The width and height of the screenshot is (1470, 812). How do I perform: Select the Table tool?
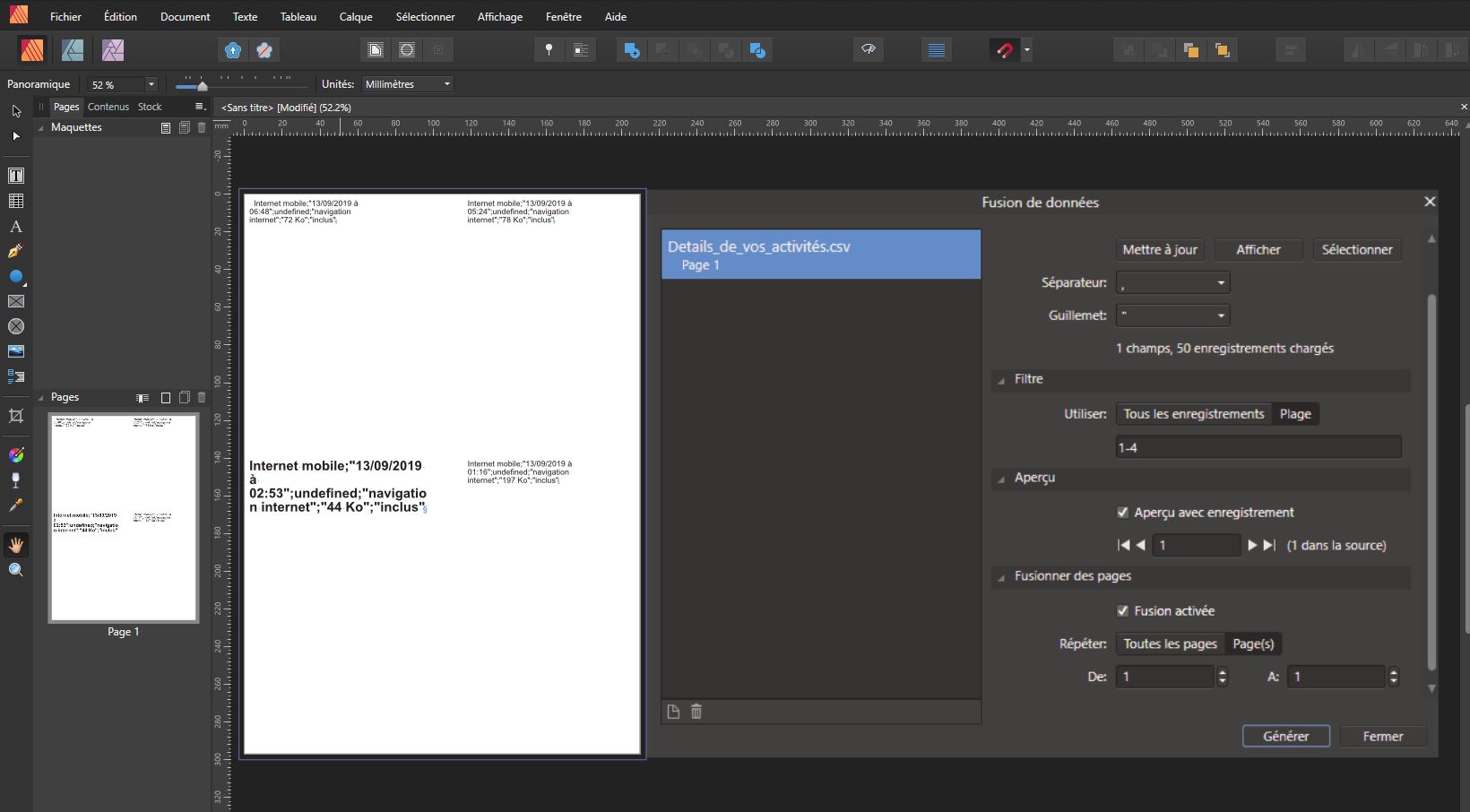16,201
